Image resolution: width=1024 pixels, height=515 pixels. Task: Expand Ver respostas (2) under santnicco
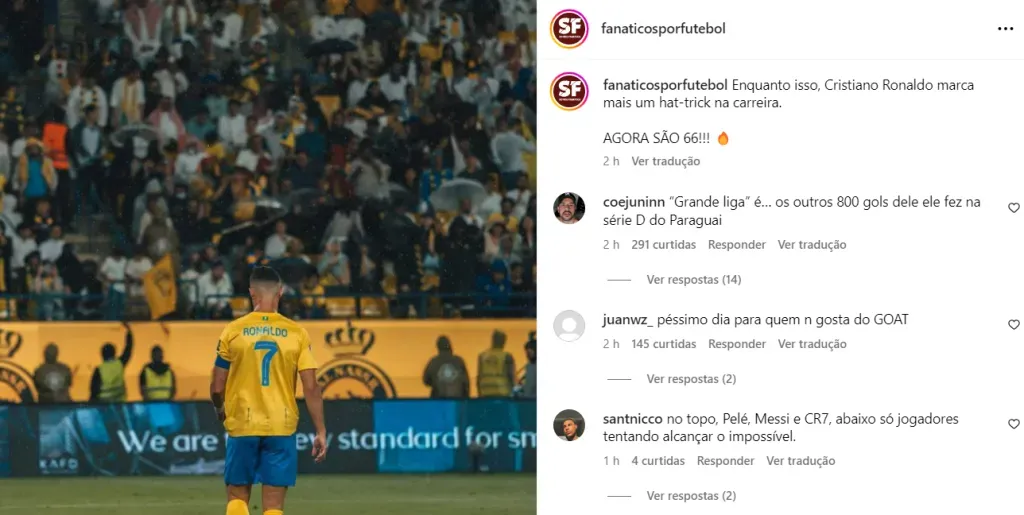[x=691, y=495]
